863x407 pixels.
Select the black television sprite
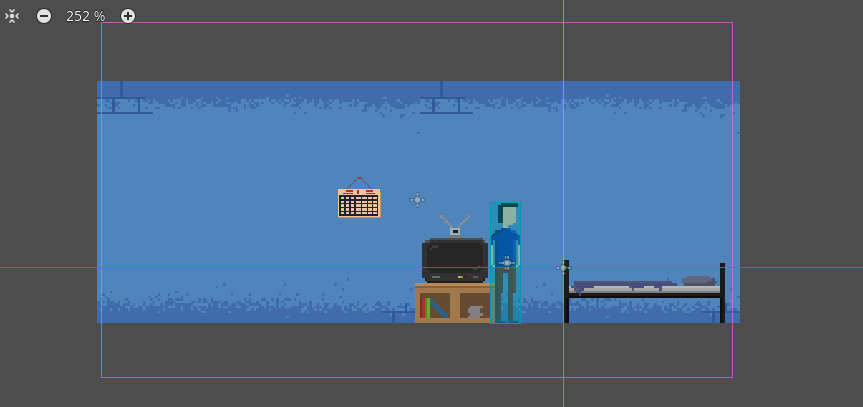455,260
